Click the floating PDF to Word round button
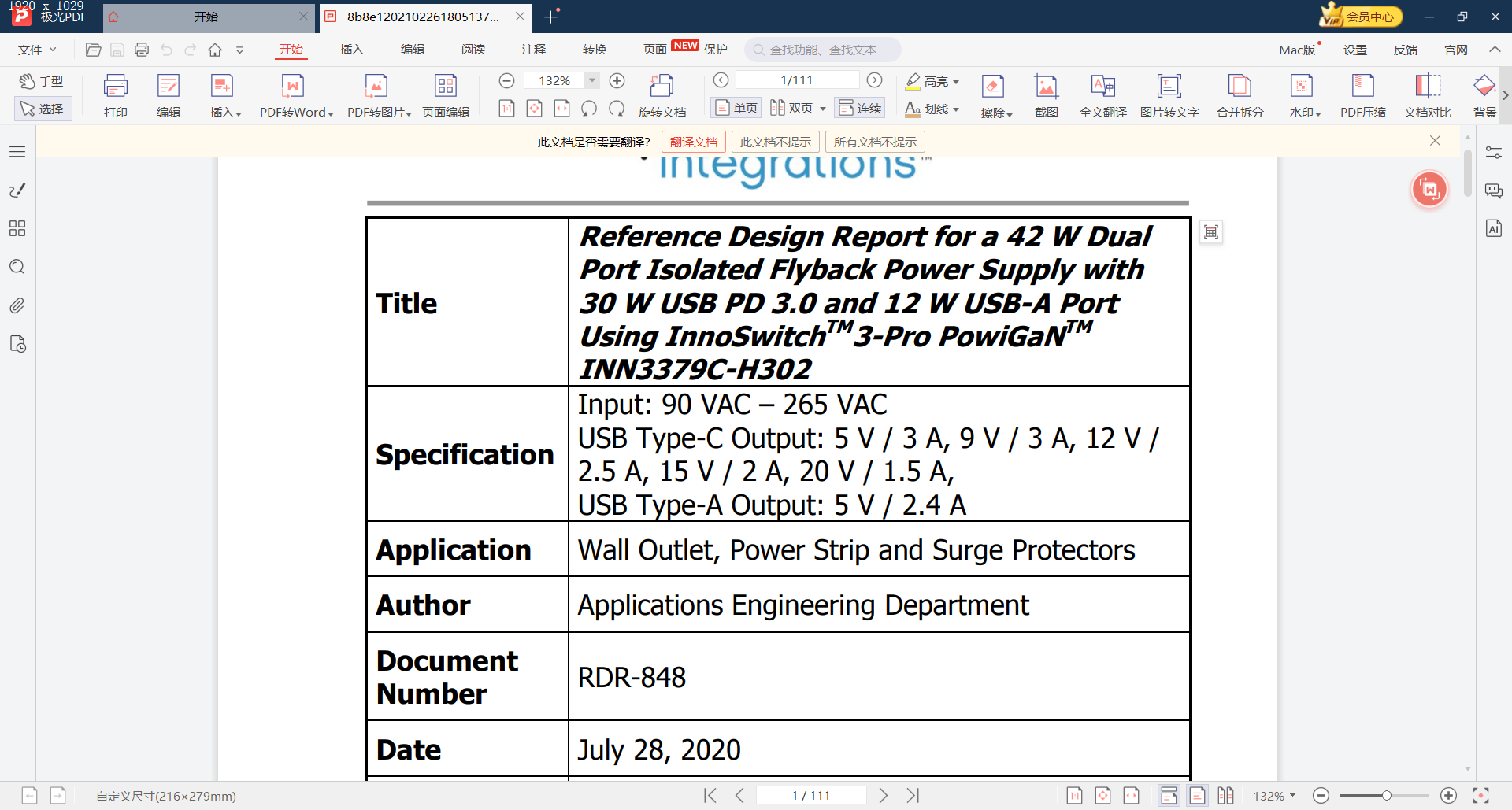The width and height of the screenshot is (1512, 810). pyautogui.click(x=1429, y=190)
